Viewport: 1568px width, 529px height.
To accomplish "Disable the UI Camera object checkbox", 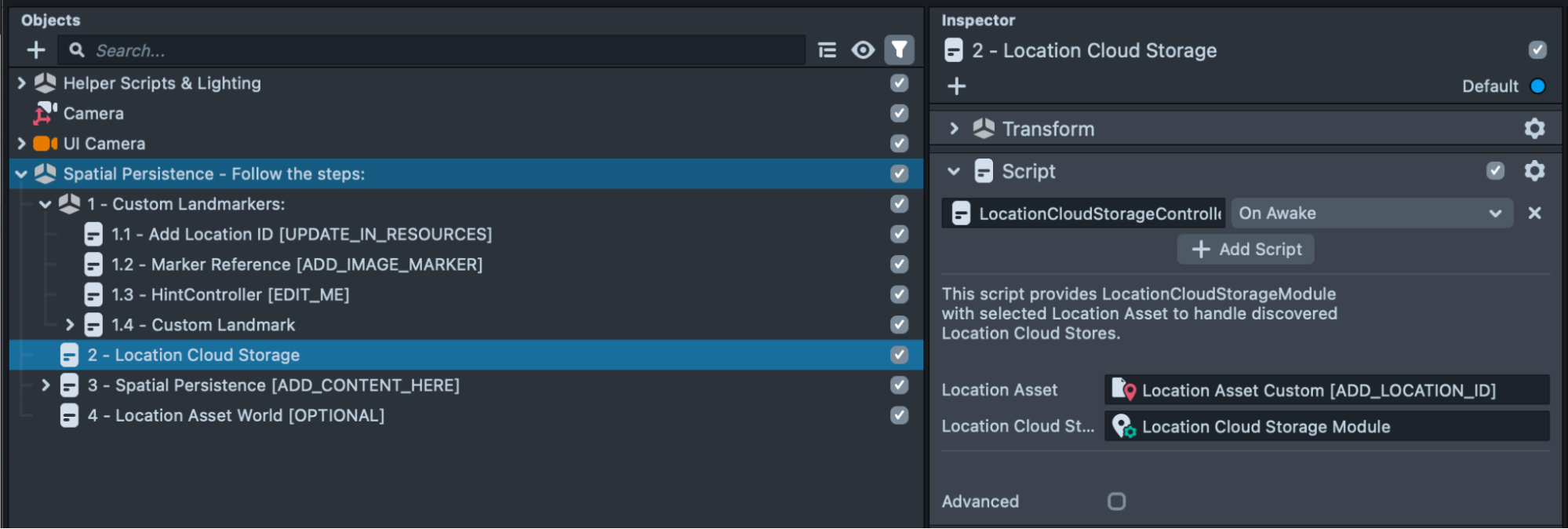I will pyautogui.click(x=899, y=144).
